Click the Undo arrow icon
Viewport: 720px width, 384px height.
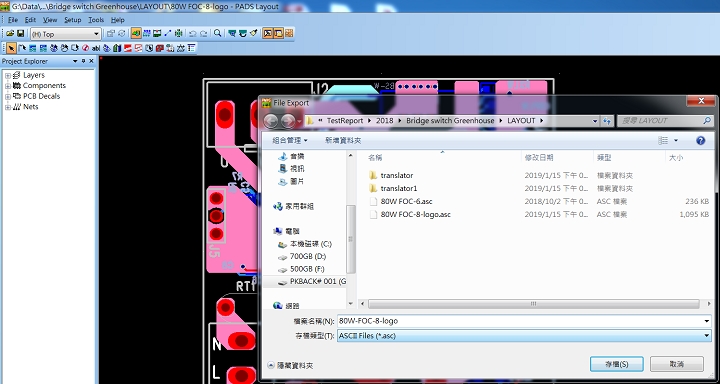(192, 34)
